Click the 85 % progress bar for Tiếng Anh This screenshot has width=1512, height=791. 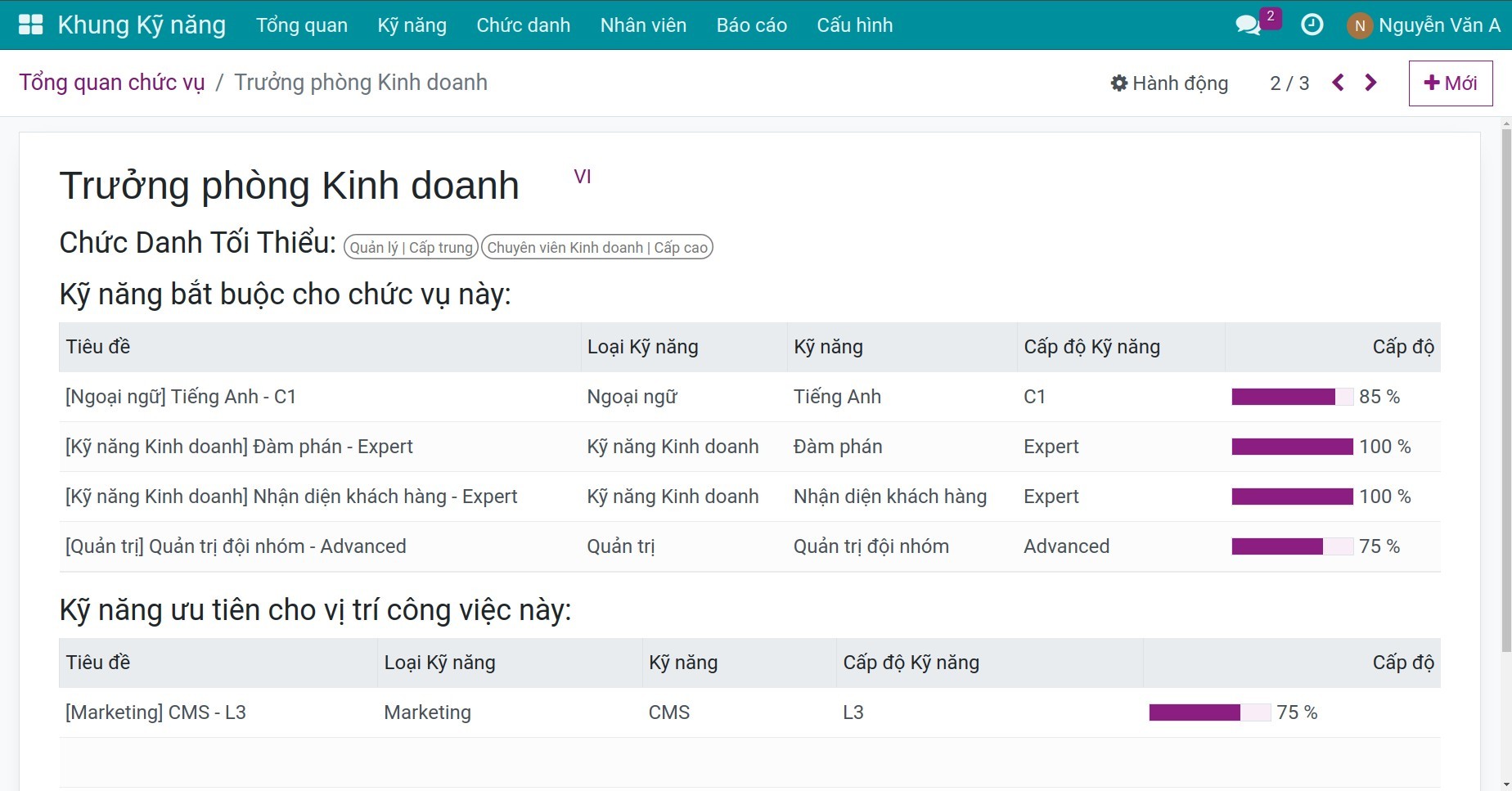click(1293, 397)
